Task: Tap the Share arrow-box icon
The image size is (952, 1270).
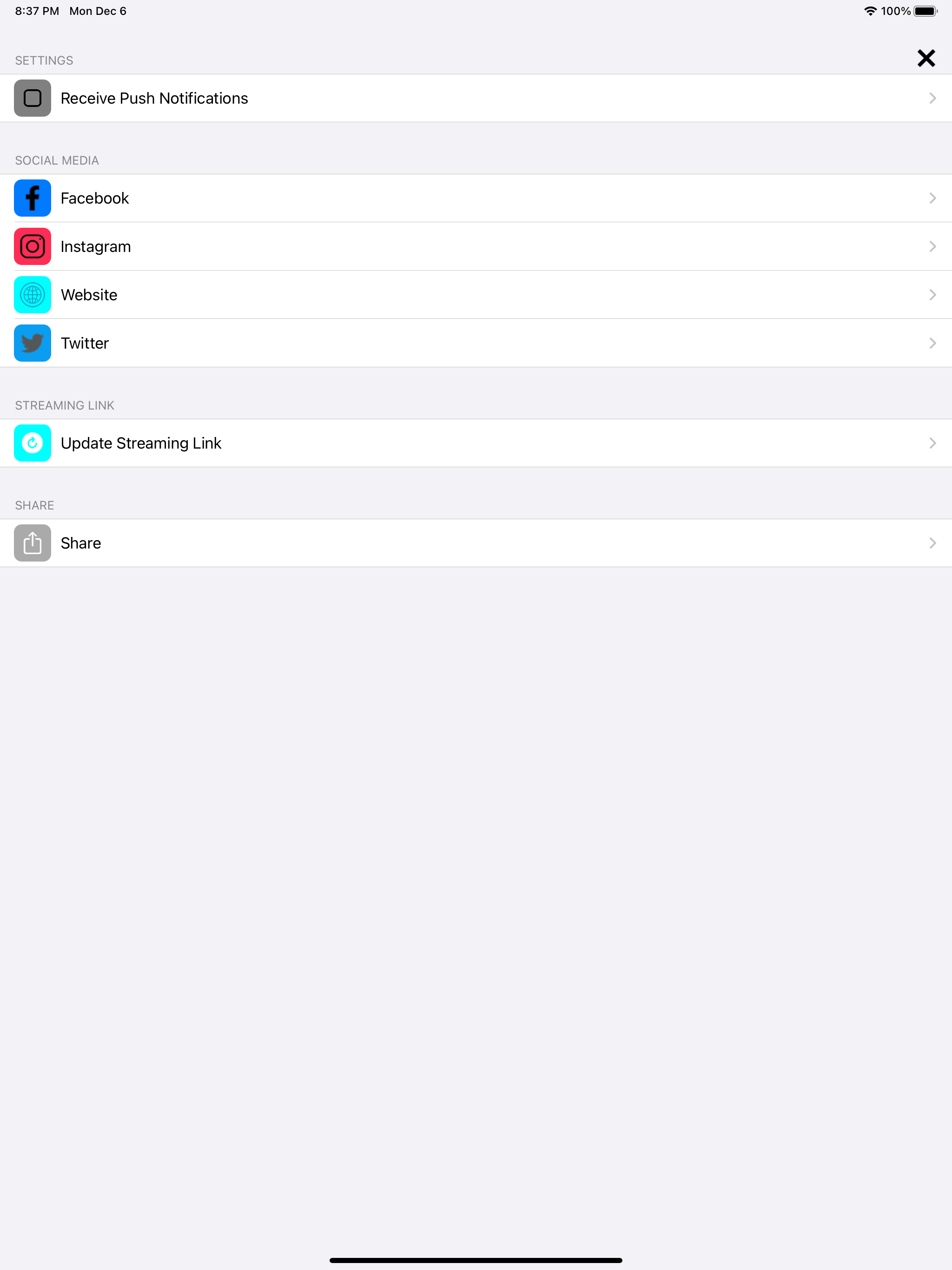Action: point(33,542)
